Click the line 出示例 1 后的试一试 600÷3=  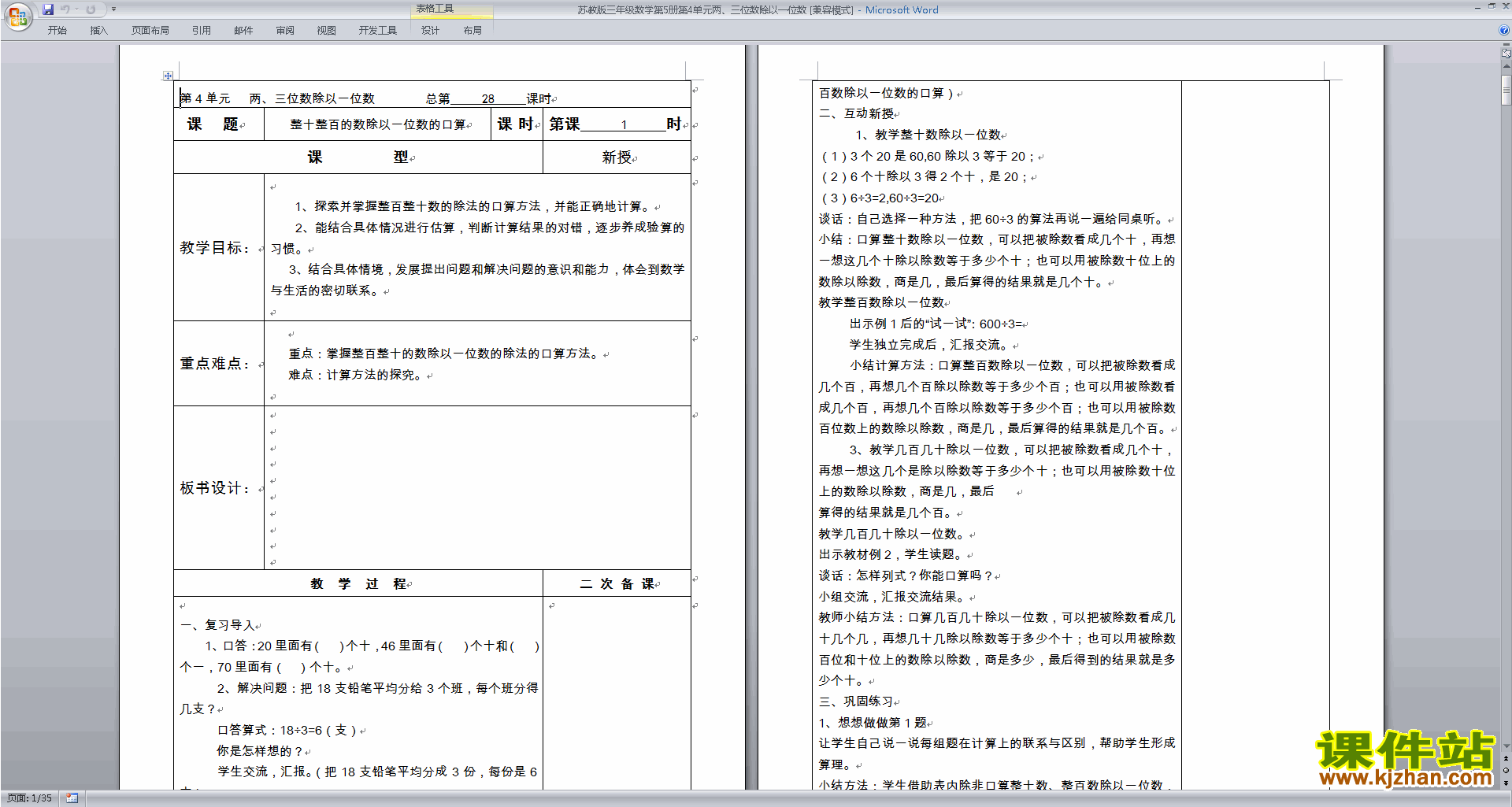tap(936, 324)
